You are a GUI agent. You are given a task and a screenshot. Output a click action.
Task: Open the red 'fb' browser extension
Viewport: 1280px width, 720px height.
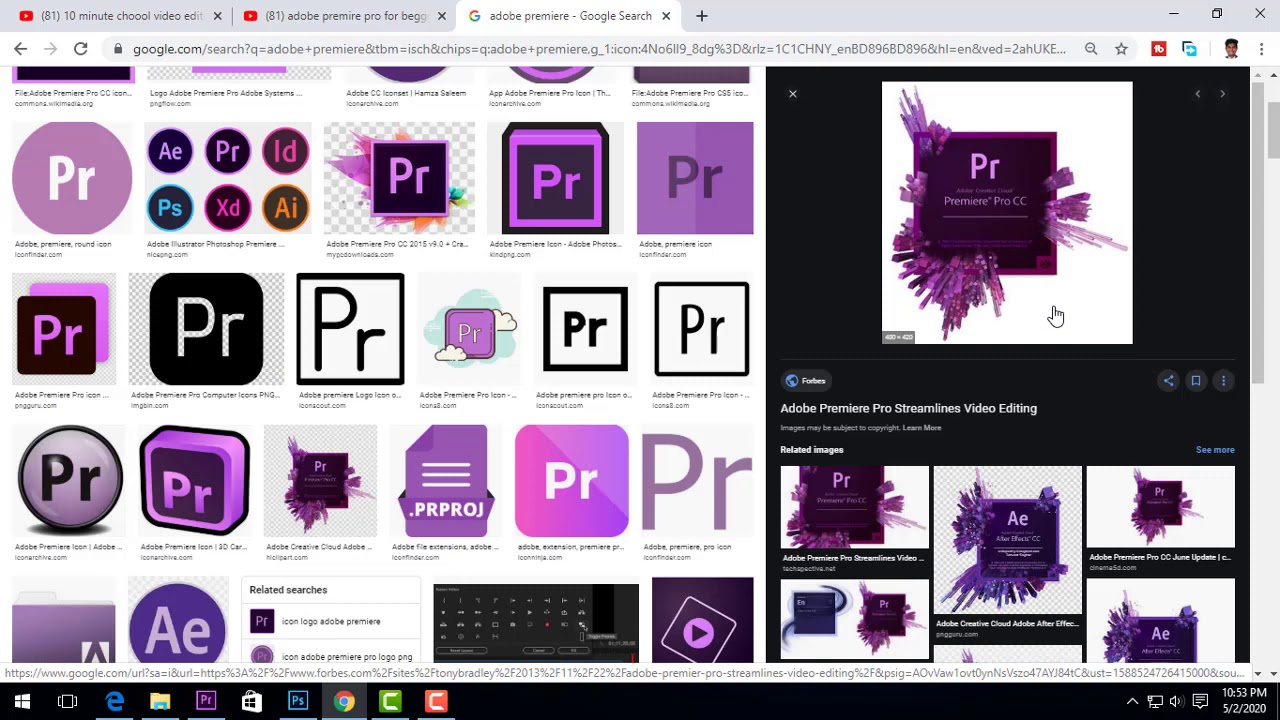[x=1159, y=49]
